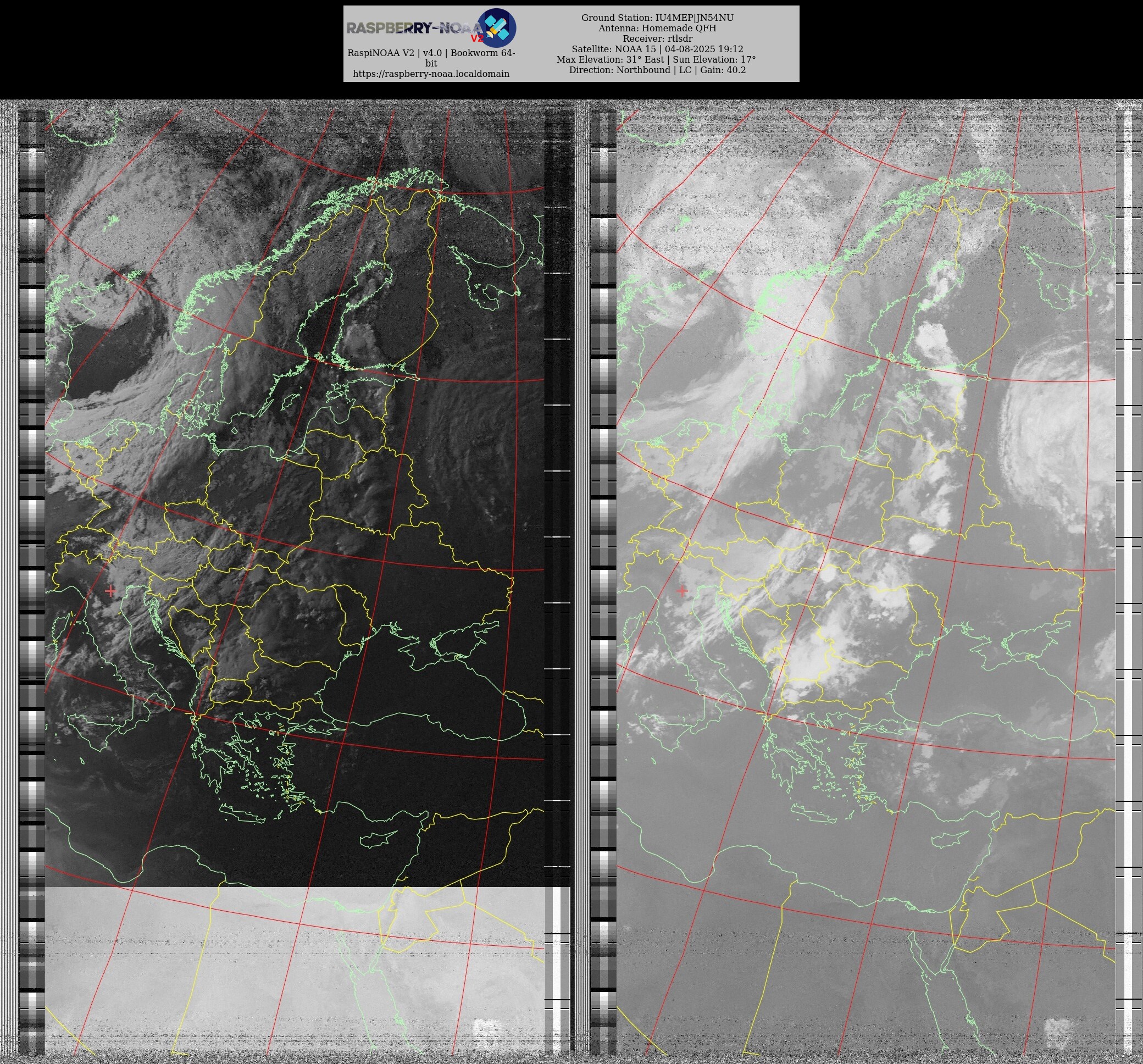Click the RASPBERRY-NOAA title wordmark
Image resolution: width=1143 pixels, height=1064 pixels.
[x=414, y=27]
